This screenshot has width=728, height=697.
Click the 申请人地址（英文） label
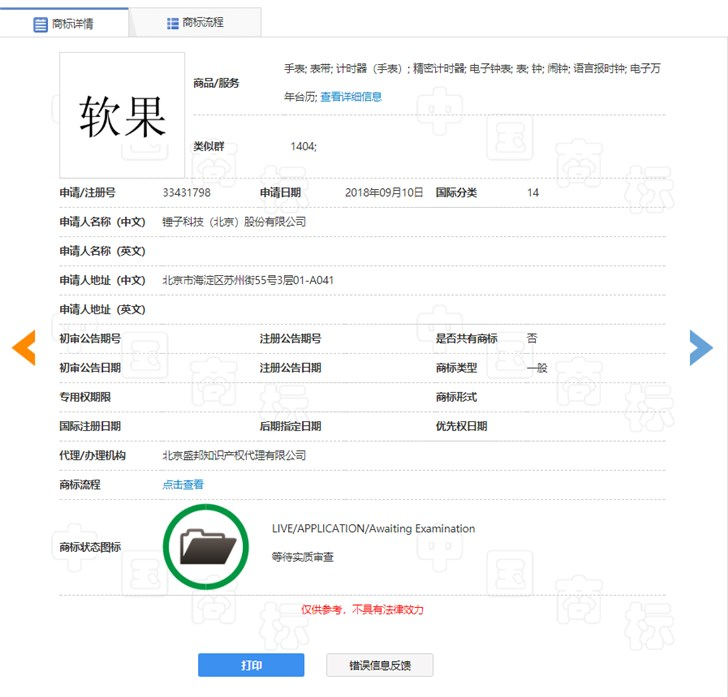[103, 310]
